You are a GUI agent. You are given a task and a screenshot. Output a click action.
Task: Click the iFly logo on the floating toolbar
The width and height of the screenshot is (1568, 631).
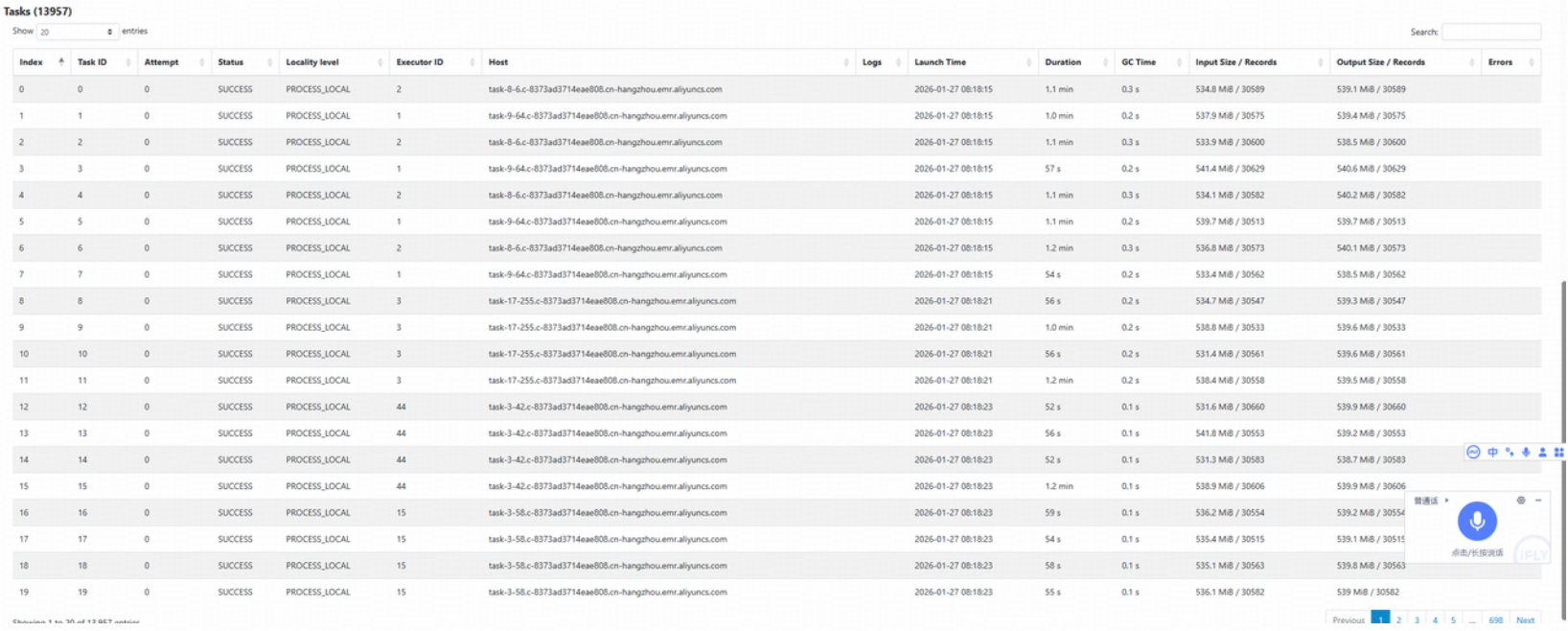[x=1473, y=452]
